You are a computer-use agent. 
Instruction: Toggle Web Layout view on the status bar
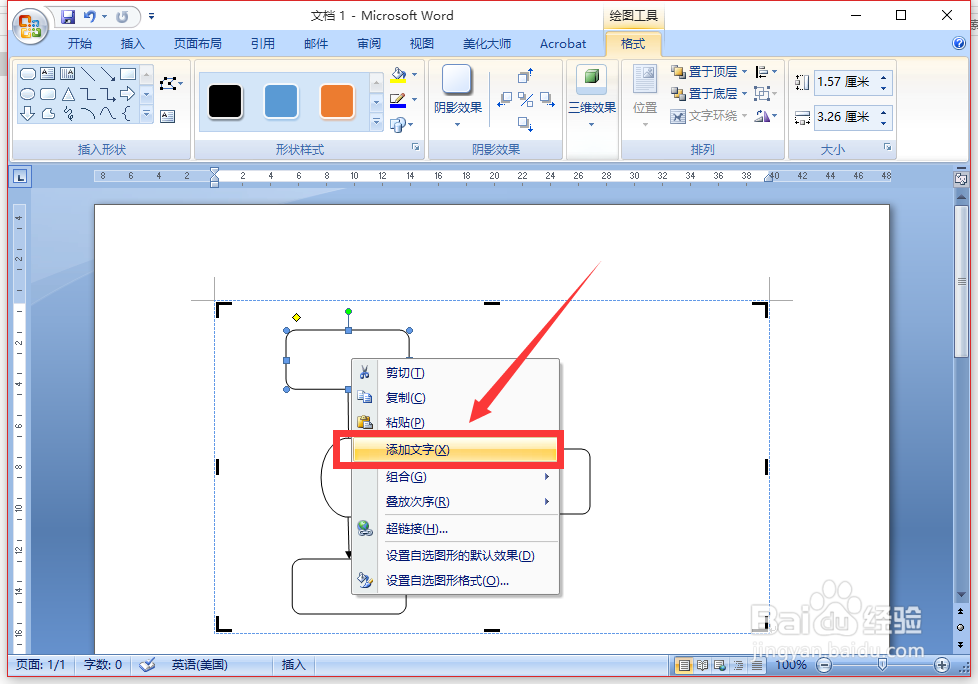coord(717,665)
